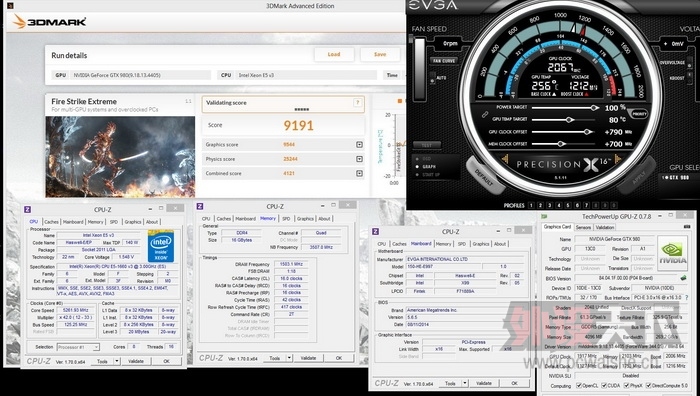Select profile slot 5 in Precision X
The height and width of the screenshot is (396, 700).
[x=568, y=205]
